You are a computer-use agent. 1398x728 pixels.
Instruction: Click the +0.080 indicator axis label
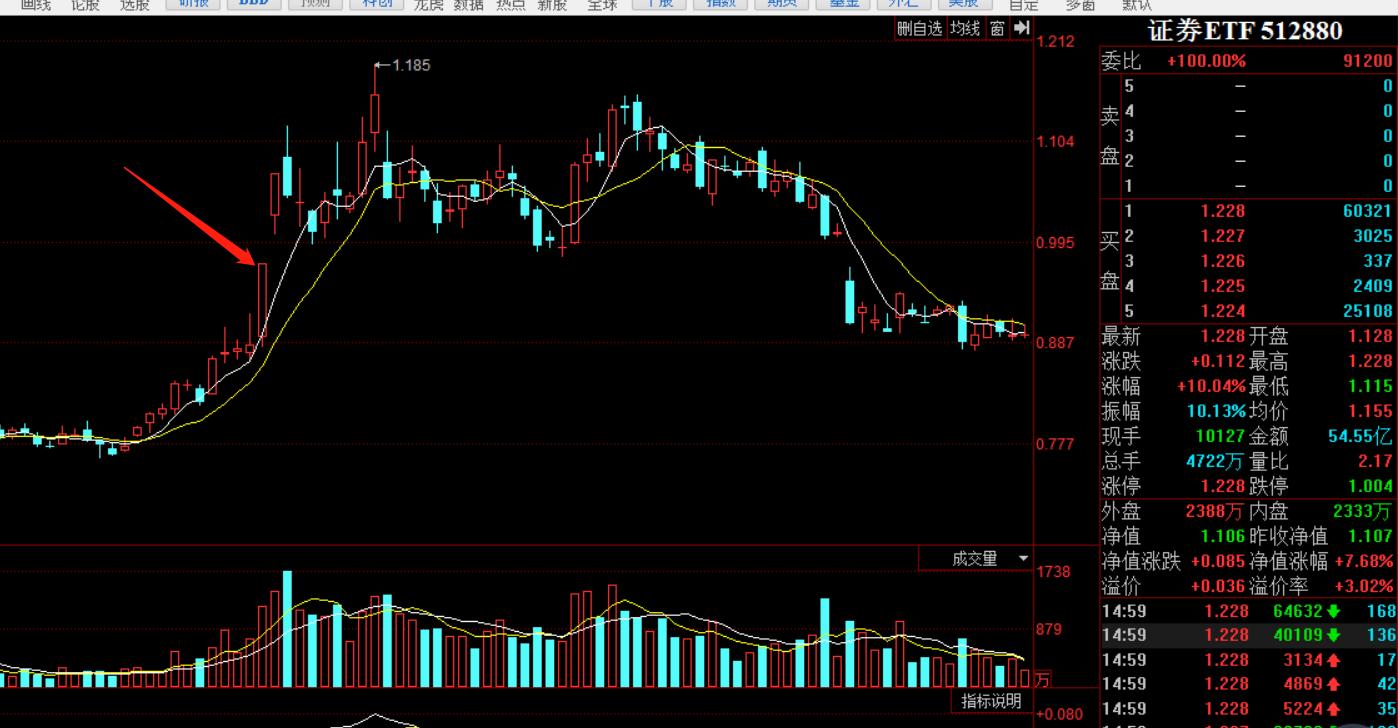(1059, 714)
